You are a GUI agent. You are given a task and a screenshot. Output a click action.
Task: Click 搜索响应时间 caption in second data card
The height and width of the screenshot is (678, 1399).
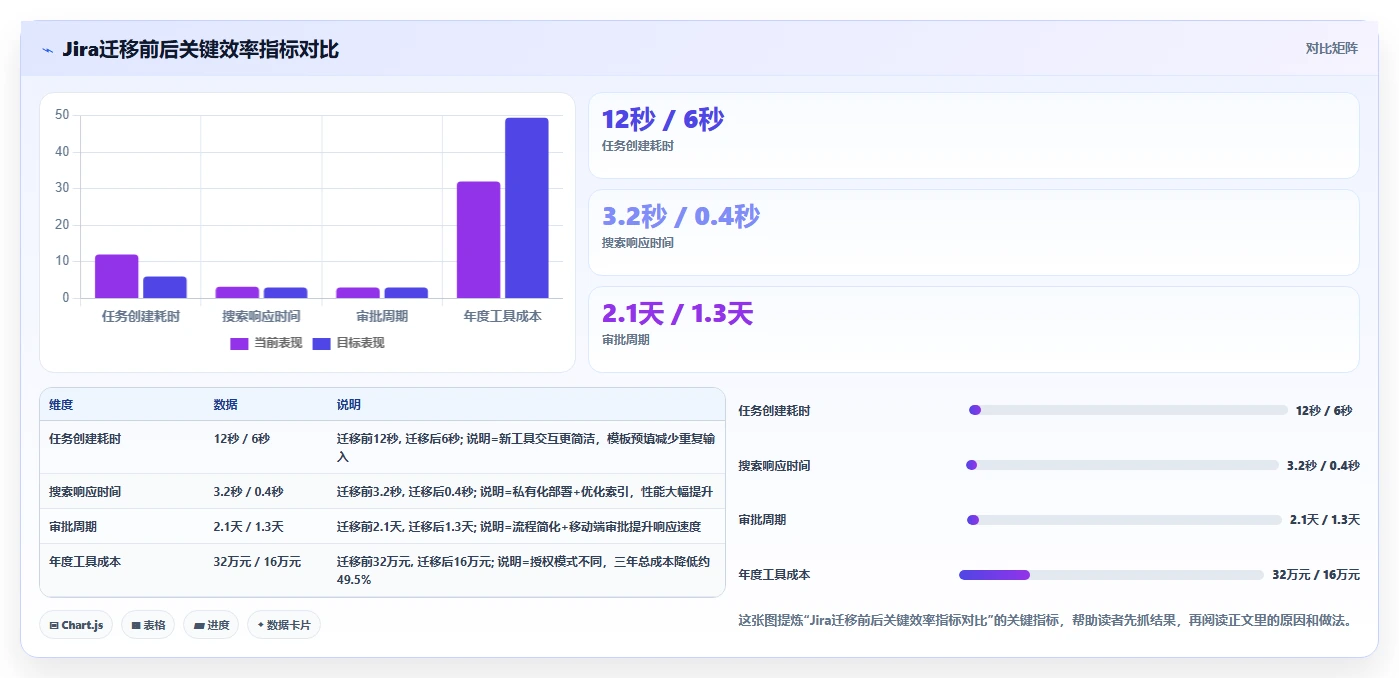[x=638, y=243]
